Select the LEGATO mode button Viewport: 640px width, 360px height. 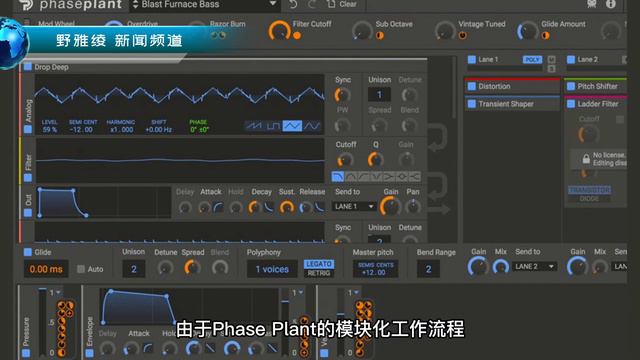point(319,264)
